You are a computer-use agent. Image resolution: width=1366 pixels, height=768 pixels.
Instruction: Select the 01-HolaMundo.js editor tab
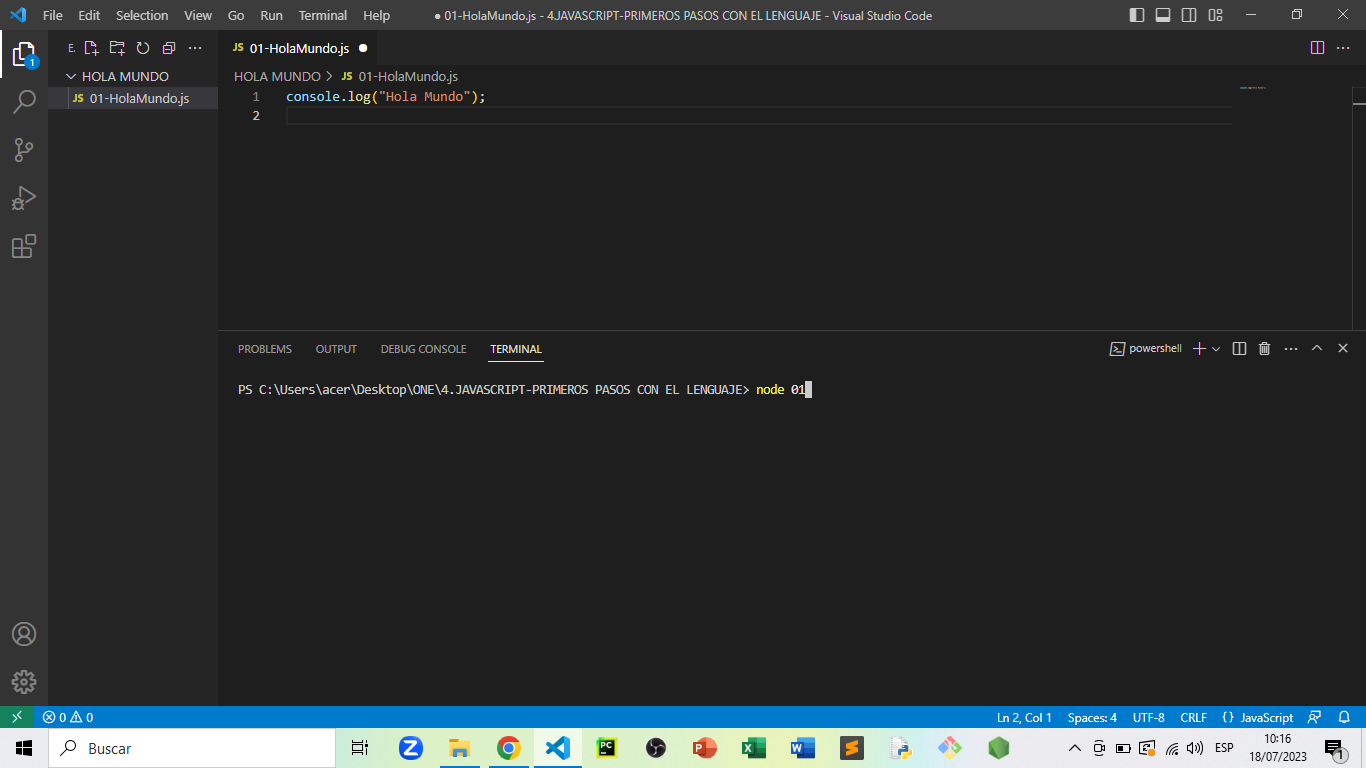point(299,48)
